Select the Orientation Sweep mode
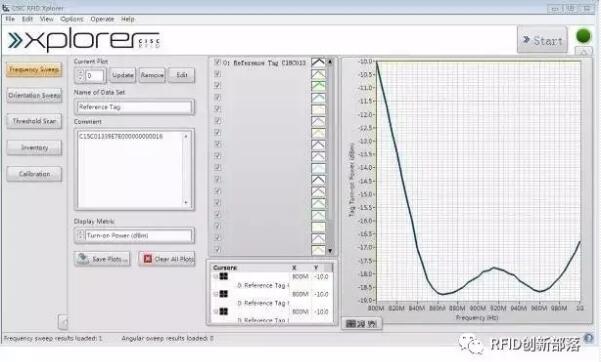The width and height of the screenshot is (601, 362). 34,95
